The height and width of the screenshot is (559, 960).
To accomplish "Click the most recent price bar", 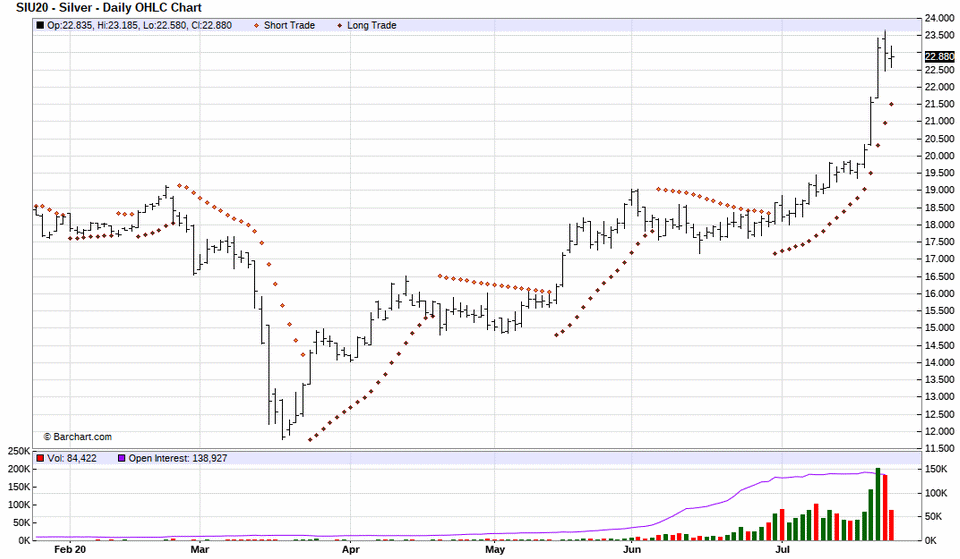I will pos(891,57).
